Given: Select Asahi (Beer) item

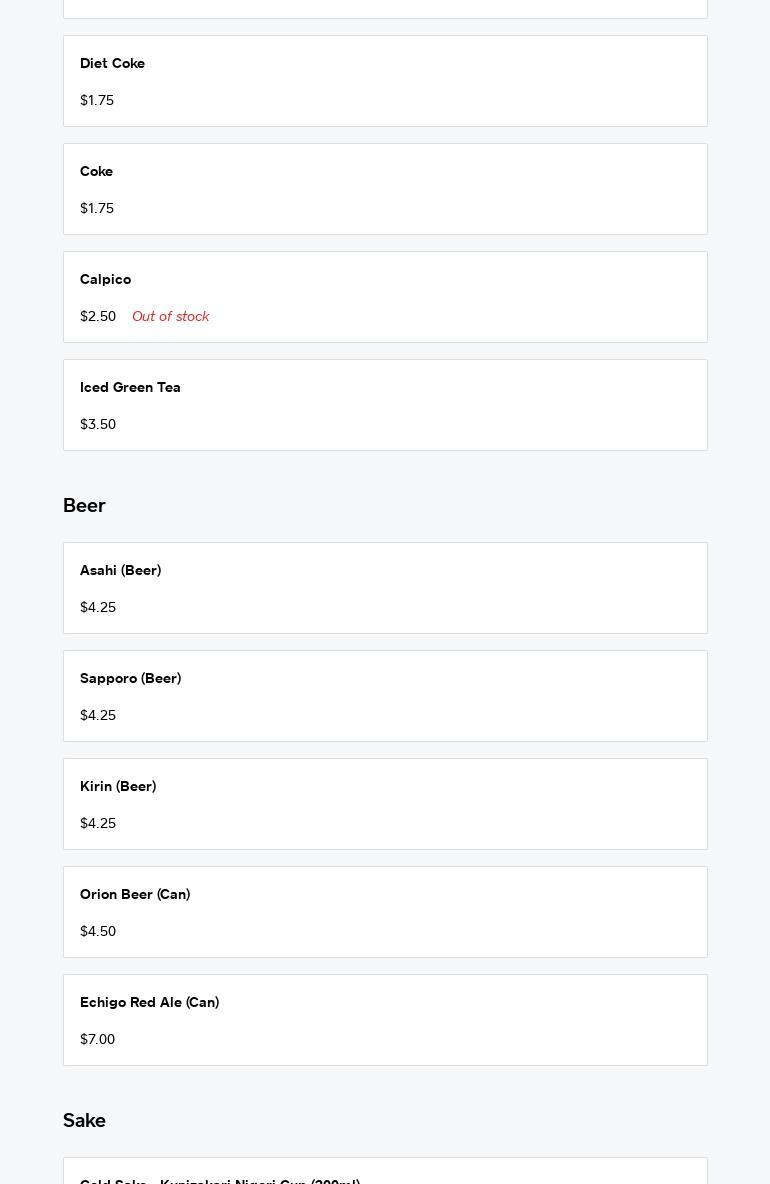Looking at the screenshot, I should point(385,588).
